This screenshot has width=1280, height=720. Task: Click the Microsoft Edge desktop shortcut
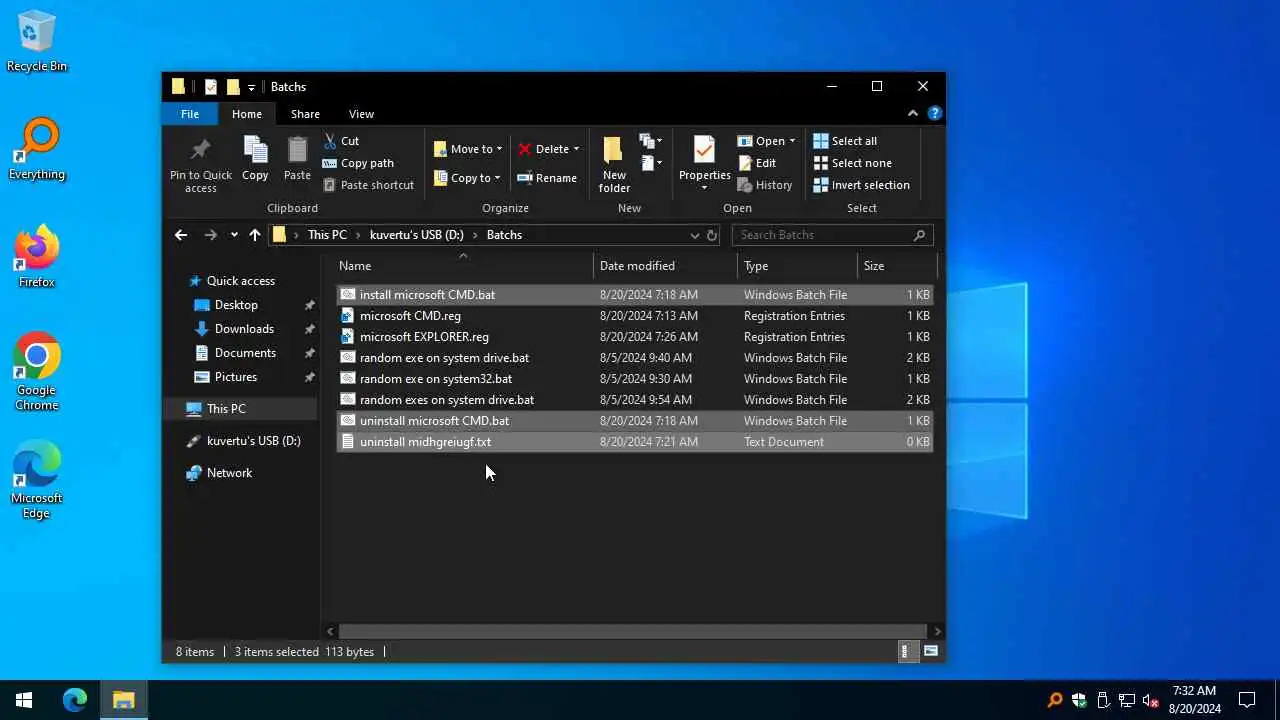click(37, 479)
